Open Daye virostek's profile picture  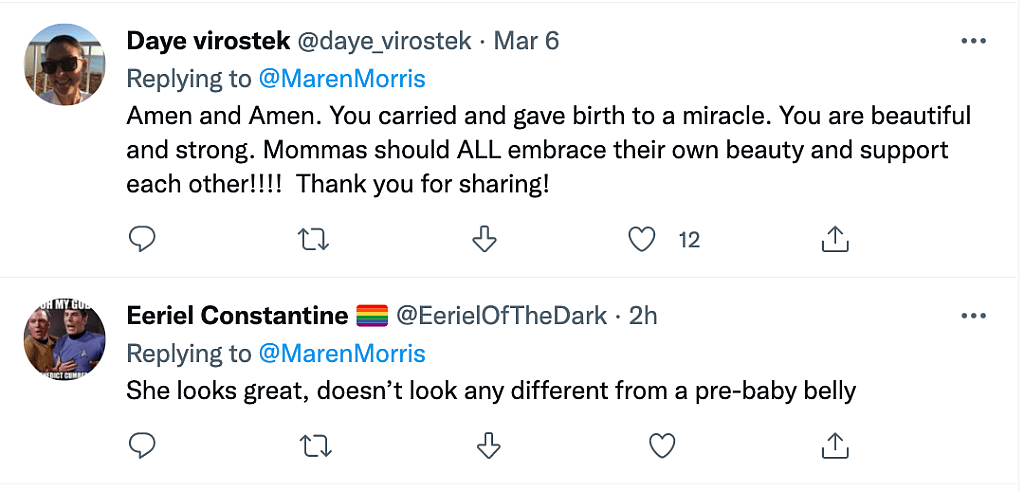pos(65,62)
